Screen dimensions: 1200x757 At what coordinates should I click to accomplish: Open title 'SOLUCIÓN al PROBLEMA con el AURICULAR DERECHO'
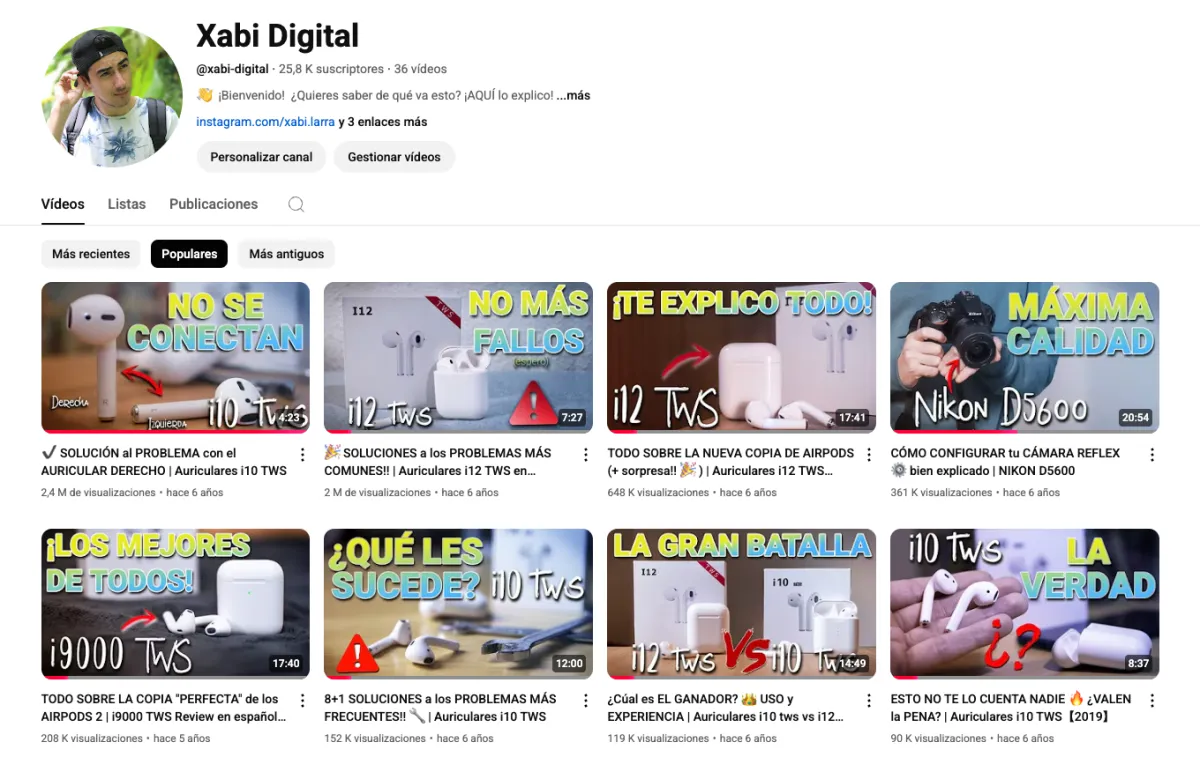[x=164, y=462]
